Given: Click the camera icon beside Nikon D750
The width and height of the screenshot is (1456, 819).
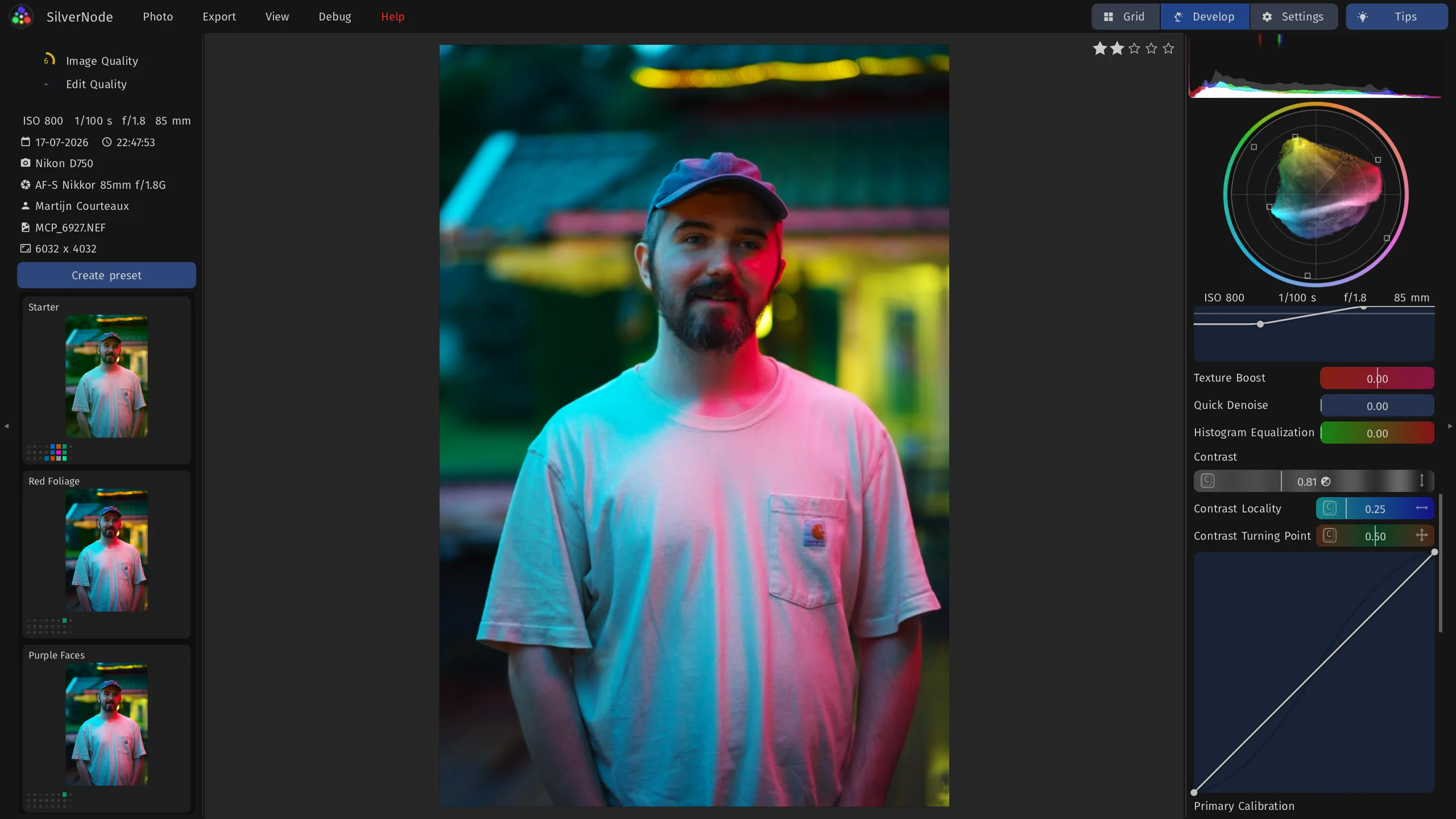Looking at the screenshot, I should (x=26, y=163).
